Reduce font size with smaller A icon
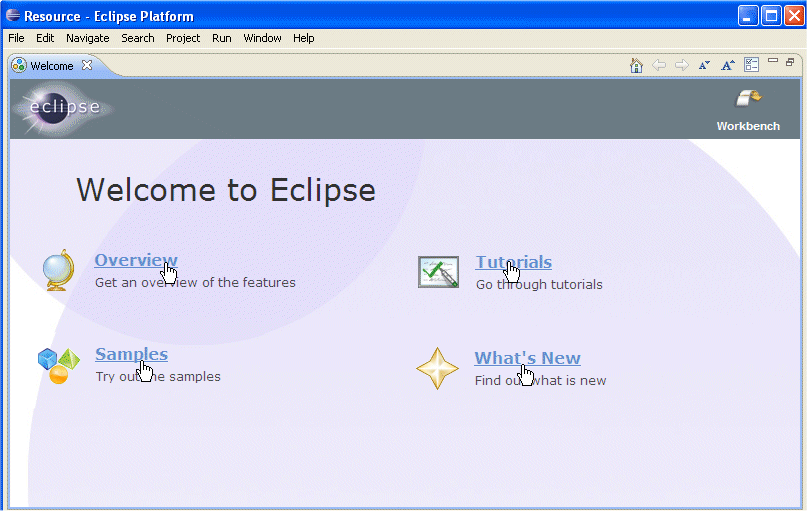This screenshot has height=511, width=807. [x=704, y=65]
